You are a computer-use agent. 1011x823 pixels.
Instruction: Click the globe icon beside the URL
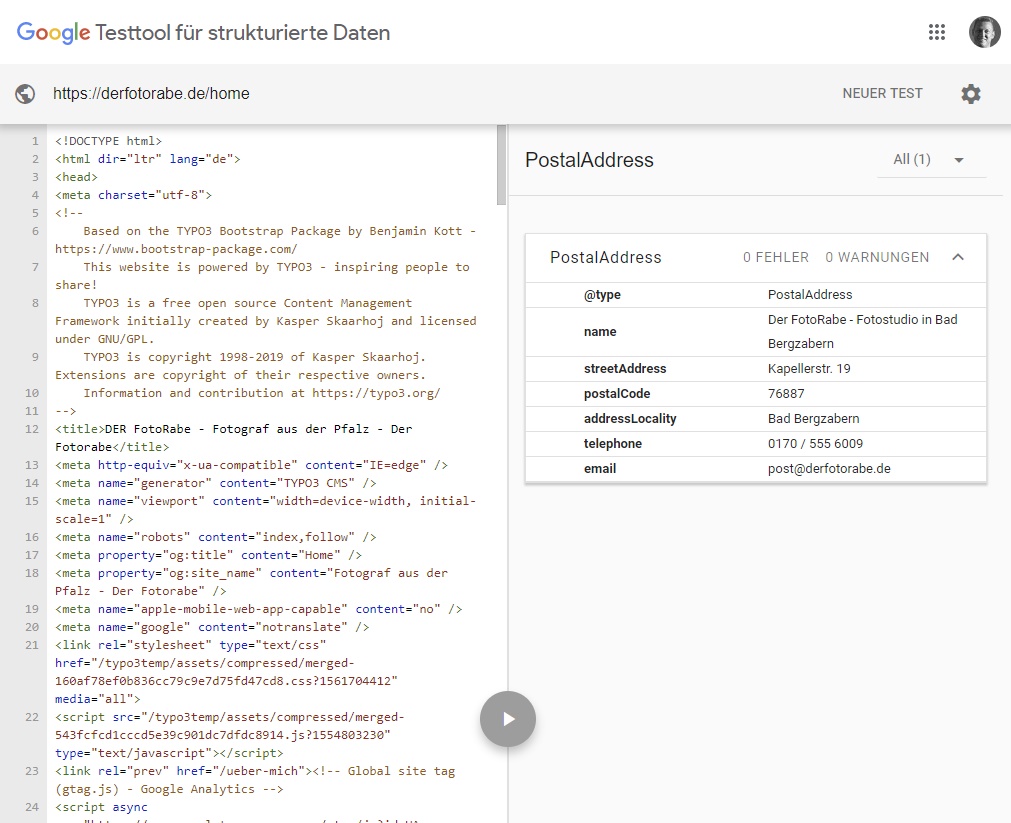tap(26, 94)
